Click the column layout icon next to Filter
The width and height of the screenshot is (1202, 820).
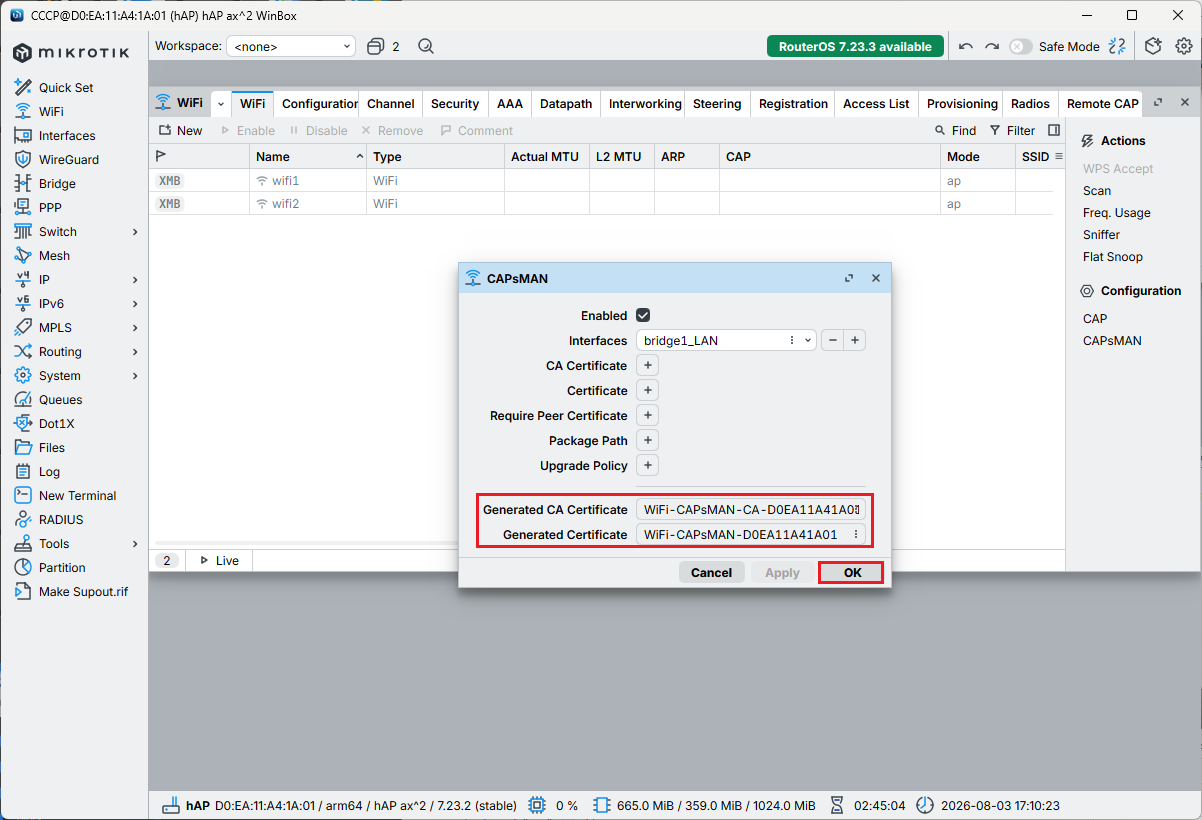click(1054, 130)
